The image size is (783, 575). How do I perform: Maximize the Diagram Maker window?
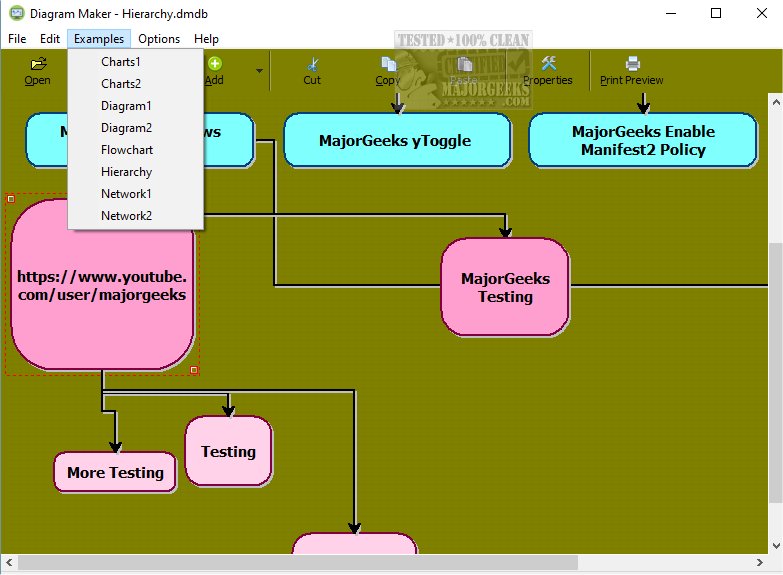[x=716, y=13]
